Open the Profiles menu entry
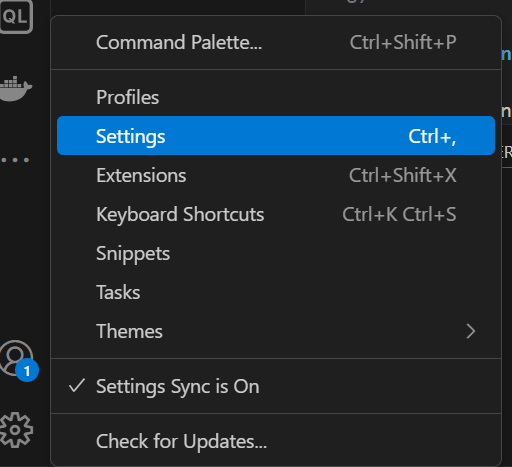The width and height of the screenshot is (512, 467). tap(276, 97)
